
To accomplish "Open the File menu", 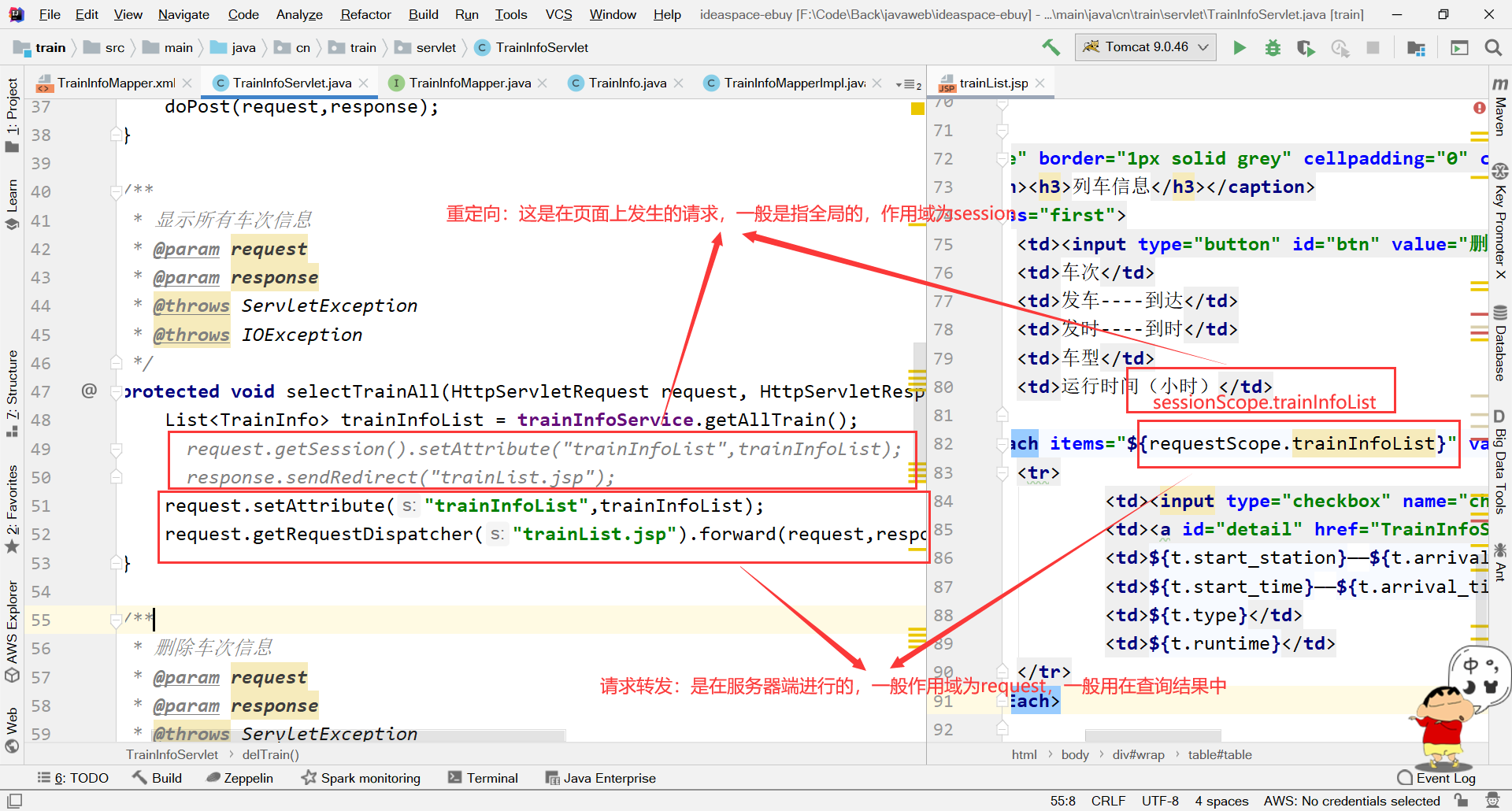I will pyautogui.click(x=50, y=14).
